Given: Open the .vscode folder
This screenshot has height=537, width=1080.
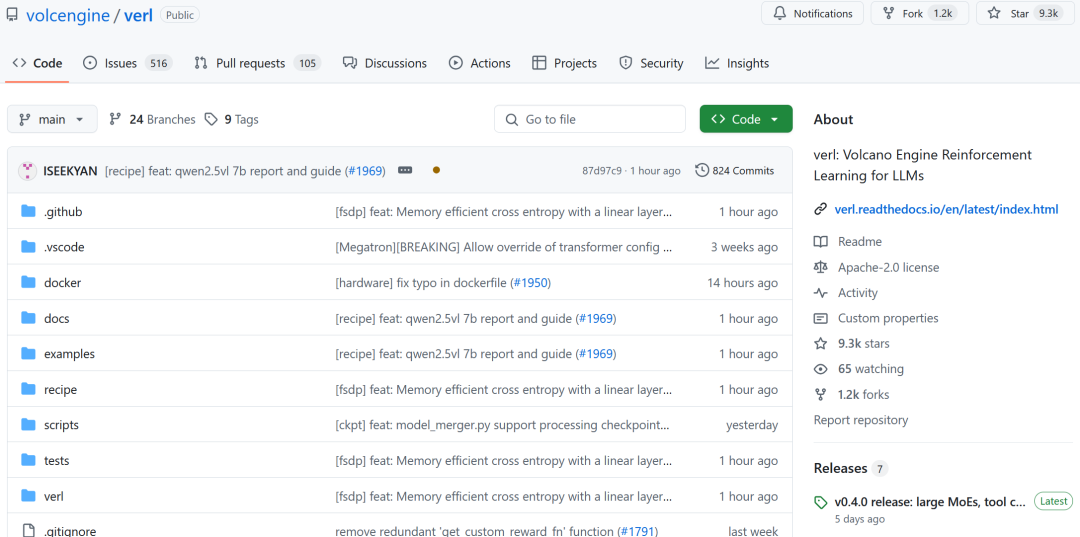Looking at the screenshot, I should click(x=64, y=247).
